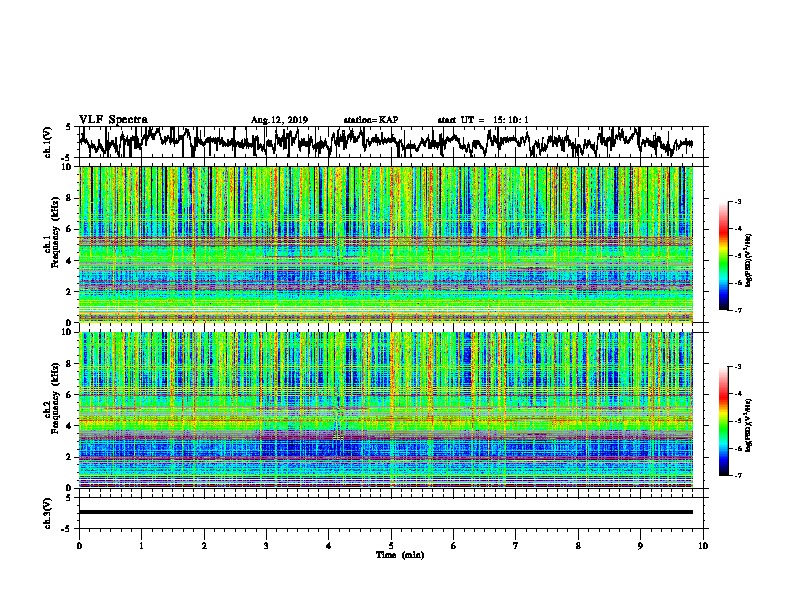792x612 pixels.
Task: Click time-axis tick label "5" at bottom
Action: coord(391,546)
